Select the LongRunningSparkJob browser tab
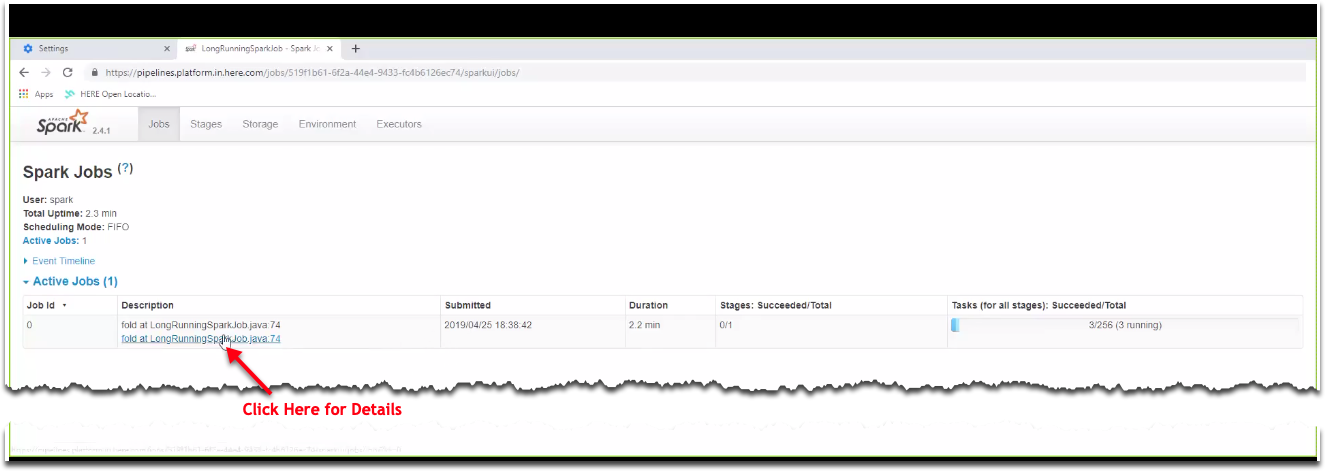 coord(258,48)
